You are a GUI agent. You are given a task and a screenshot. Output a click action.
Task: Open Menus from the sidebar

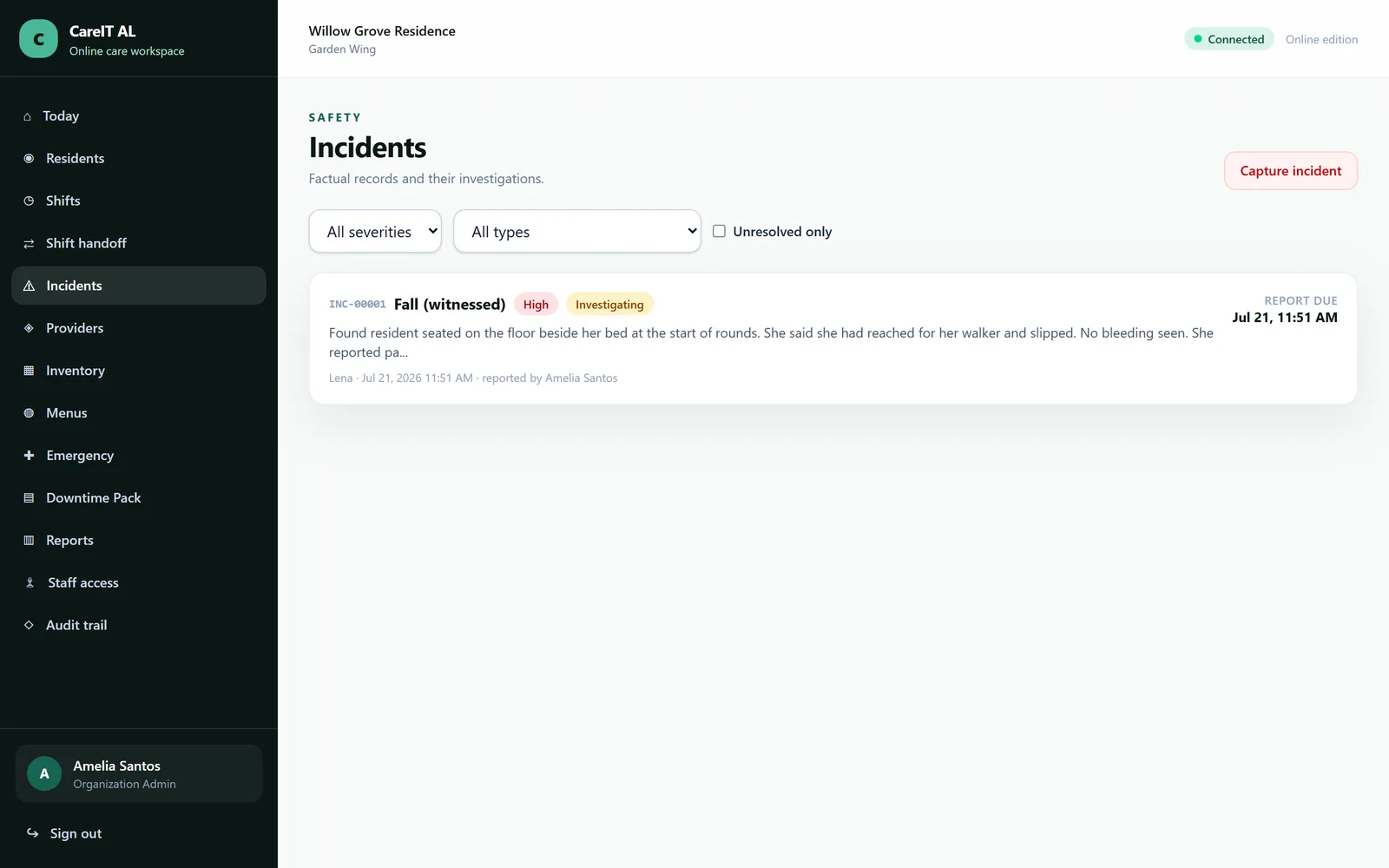tap(139, 413)
